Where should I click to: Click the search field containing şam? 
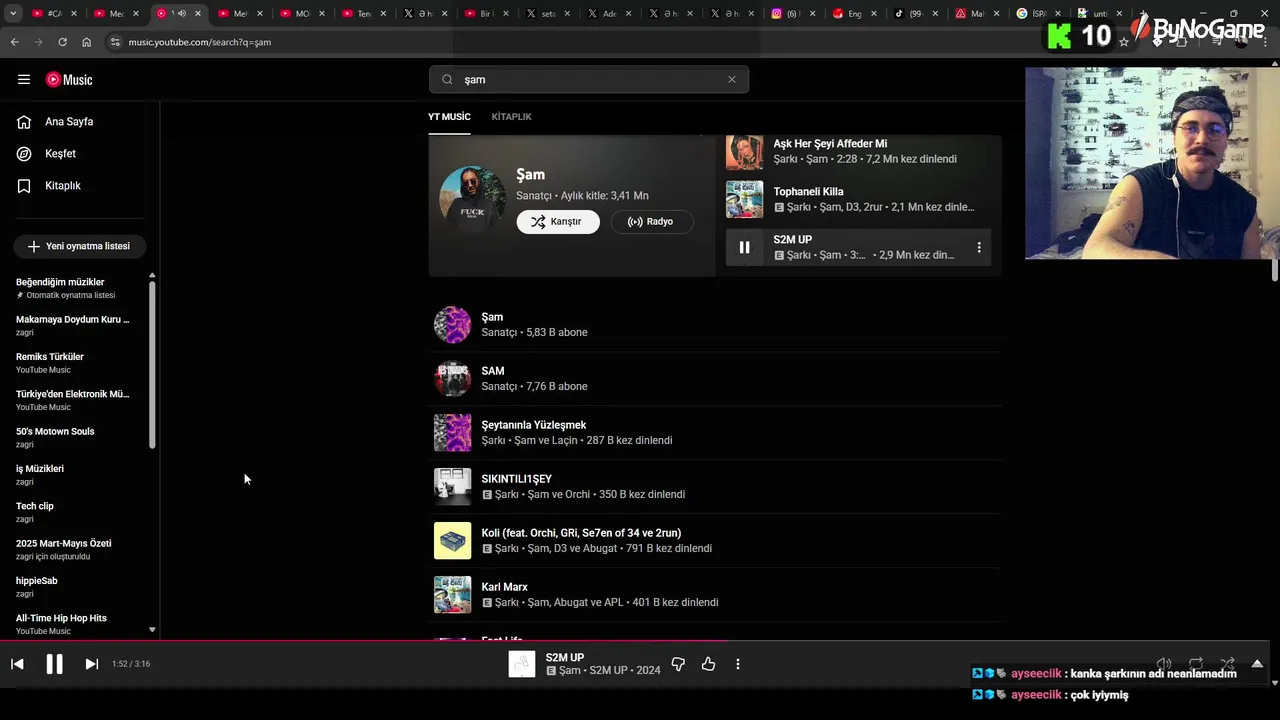click(590, 80)
